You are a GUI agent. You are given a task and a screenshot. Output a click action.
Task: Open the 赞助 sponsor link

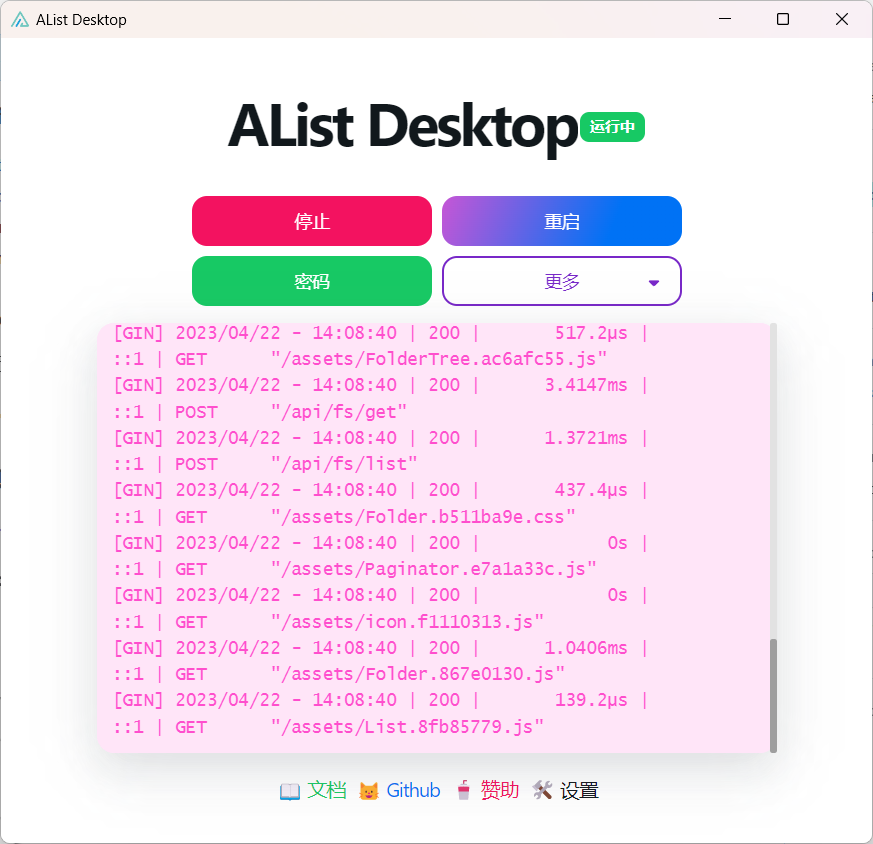click(x=499, y=790)
